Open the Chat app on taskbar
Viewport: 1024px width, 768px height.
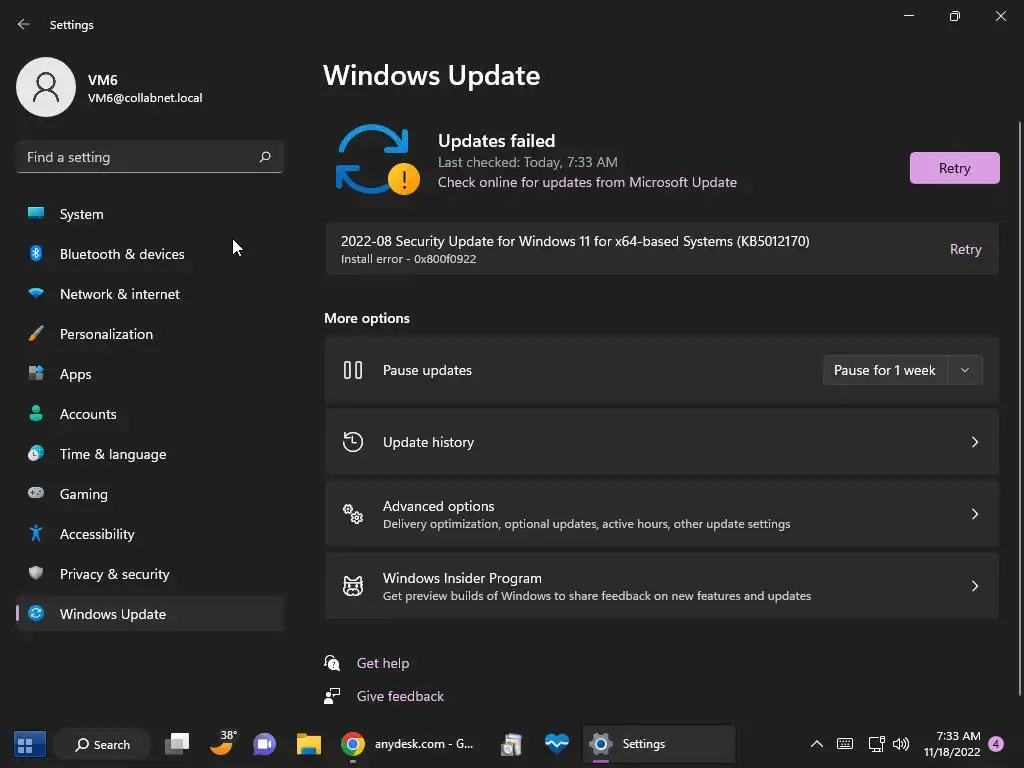264,744
